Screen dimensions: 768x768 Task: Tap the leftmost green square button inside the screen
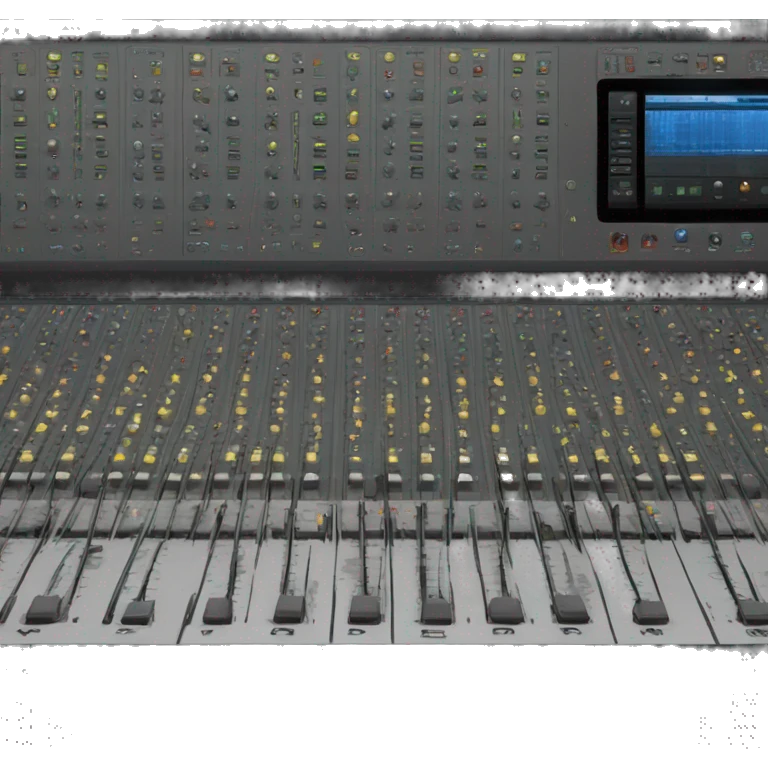[x=658, y=190]
